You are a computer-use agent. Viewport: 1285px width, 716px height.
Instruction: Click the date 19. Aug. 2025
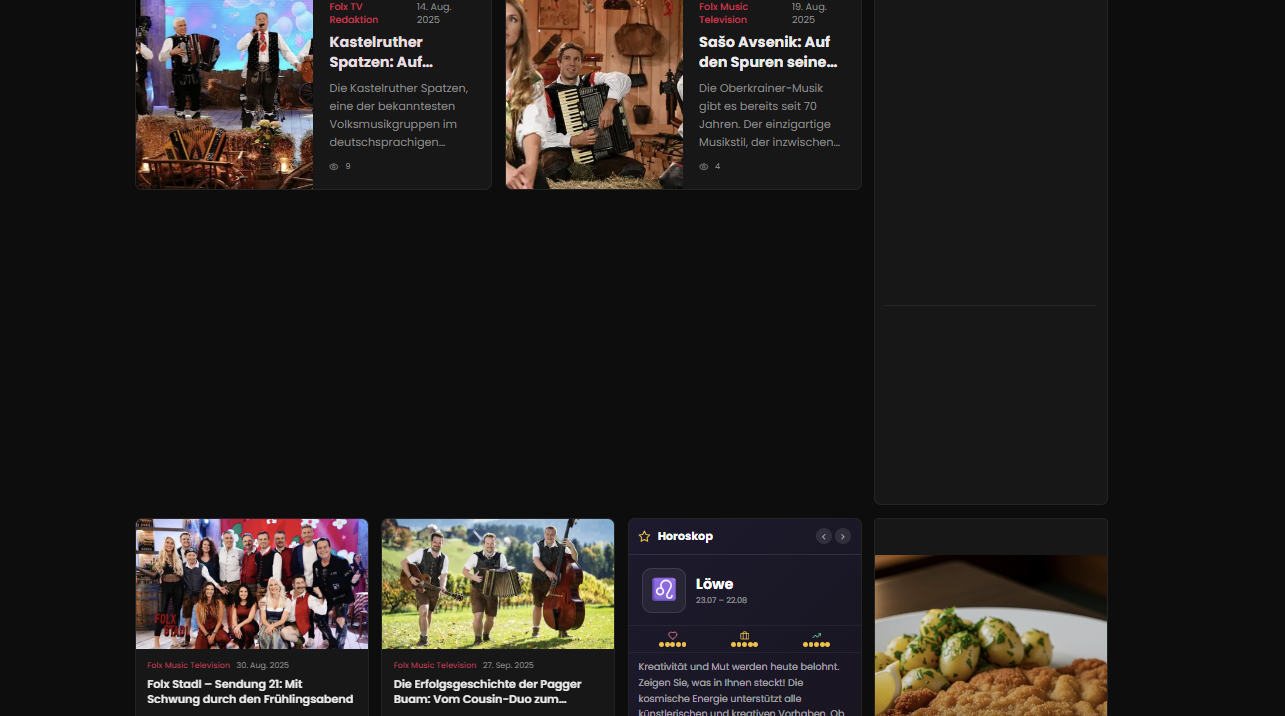(x=810, y=13)
